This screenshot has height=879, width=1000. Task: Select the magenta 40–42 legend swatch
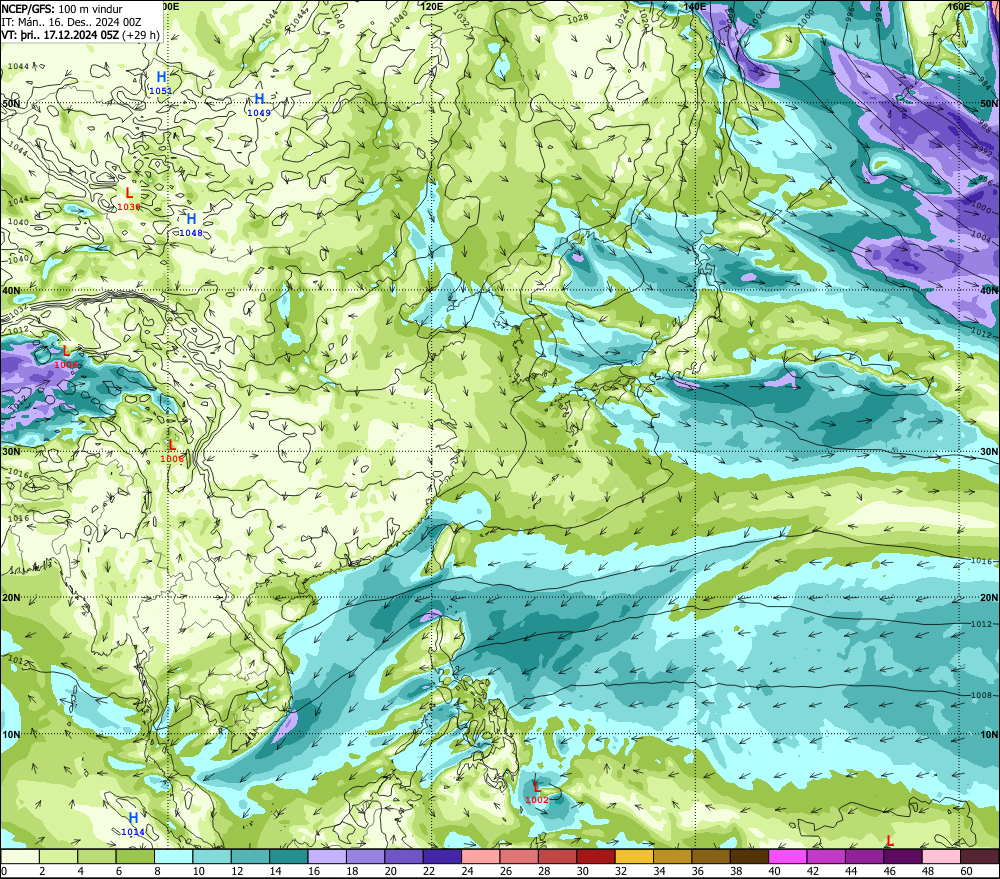pos(788,857)
